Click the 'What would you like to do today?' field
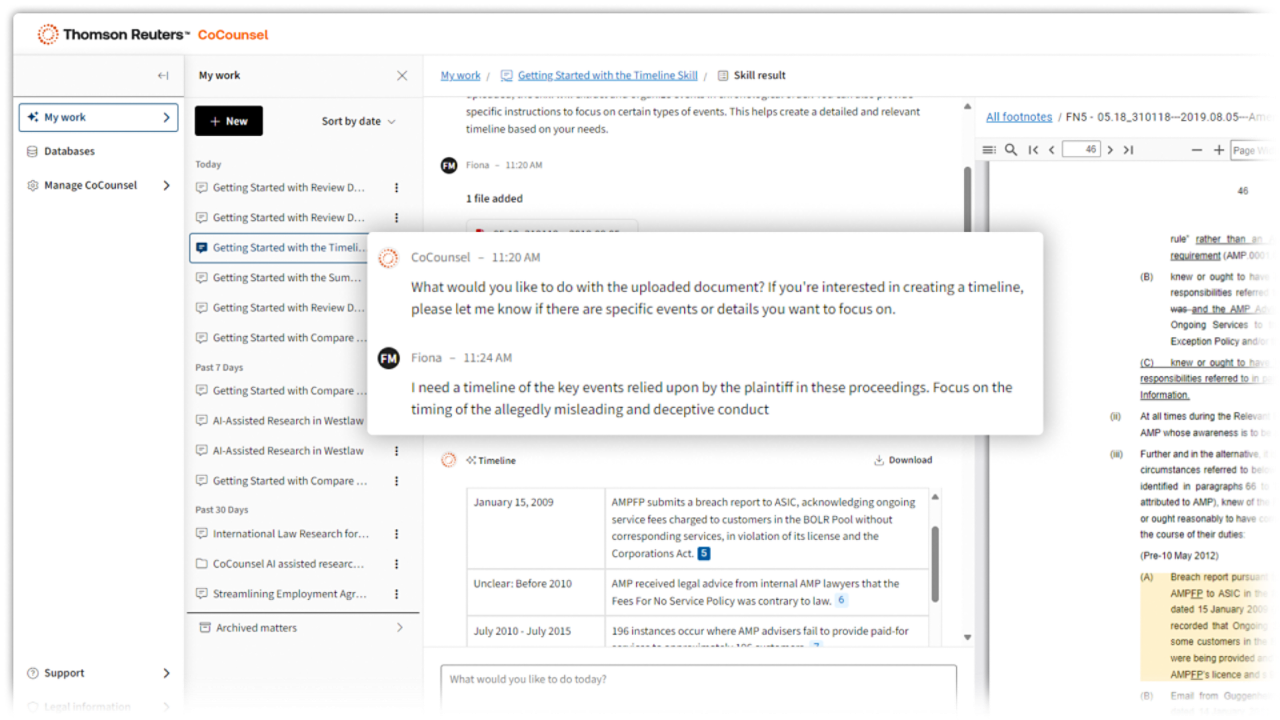 click(698, 680)
